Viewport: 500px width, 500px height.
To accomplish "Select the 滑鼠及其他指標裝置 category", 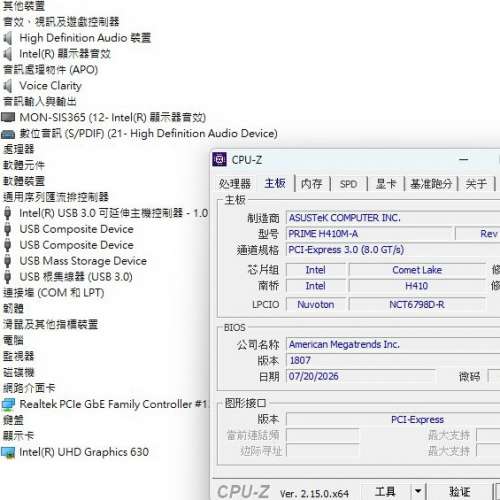I will point(50,325).
